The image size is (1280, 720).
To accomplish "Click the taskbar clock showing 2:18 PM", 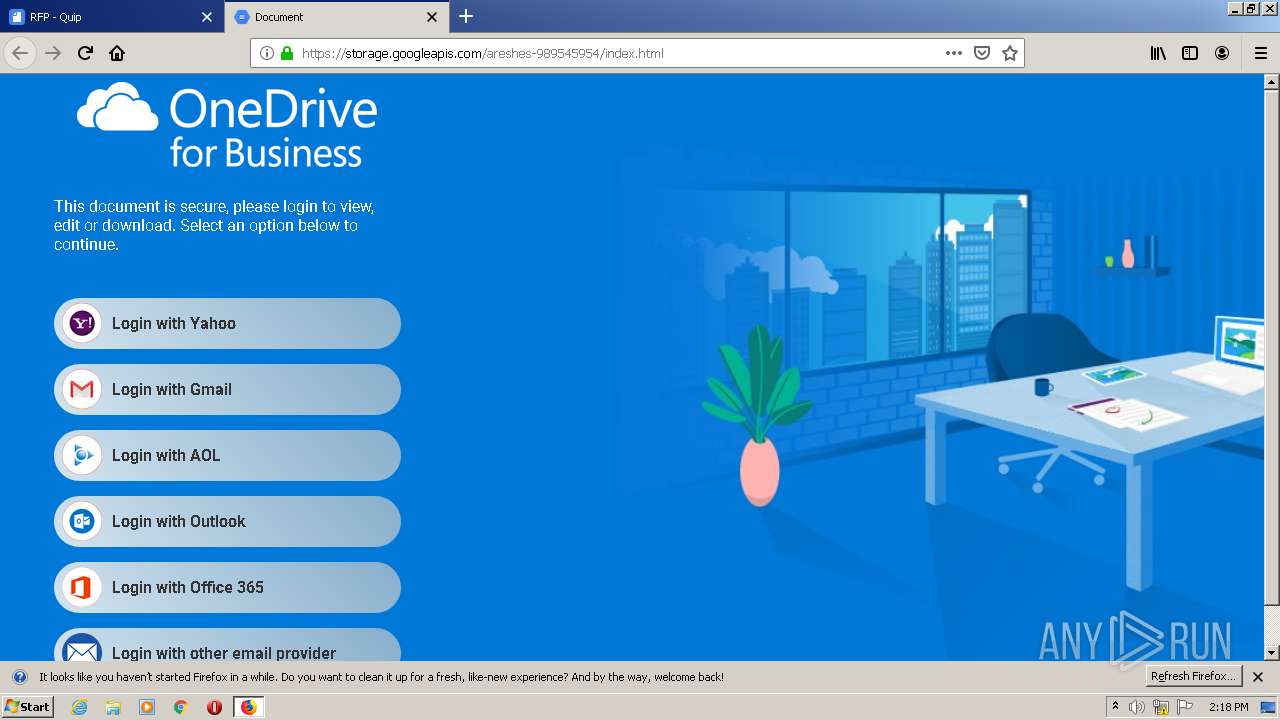I will click(x=1228, y=707).
